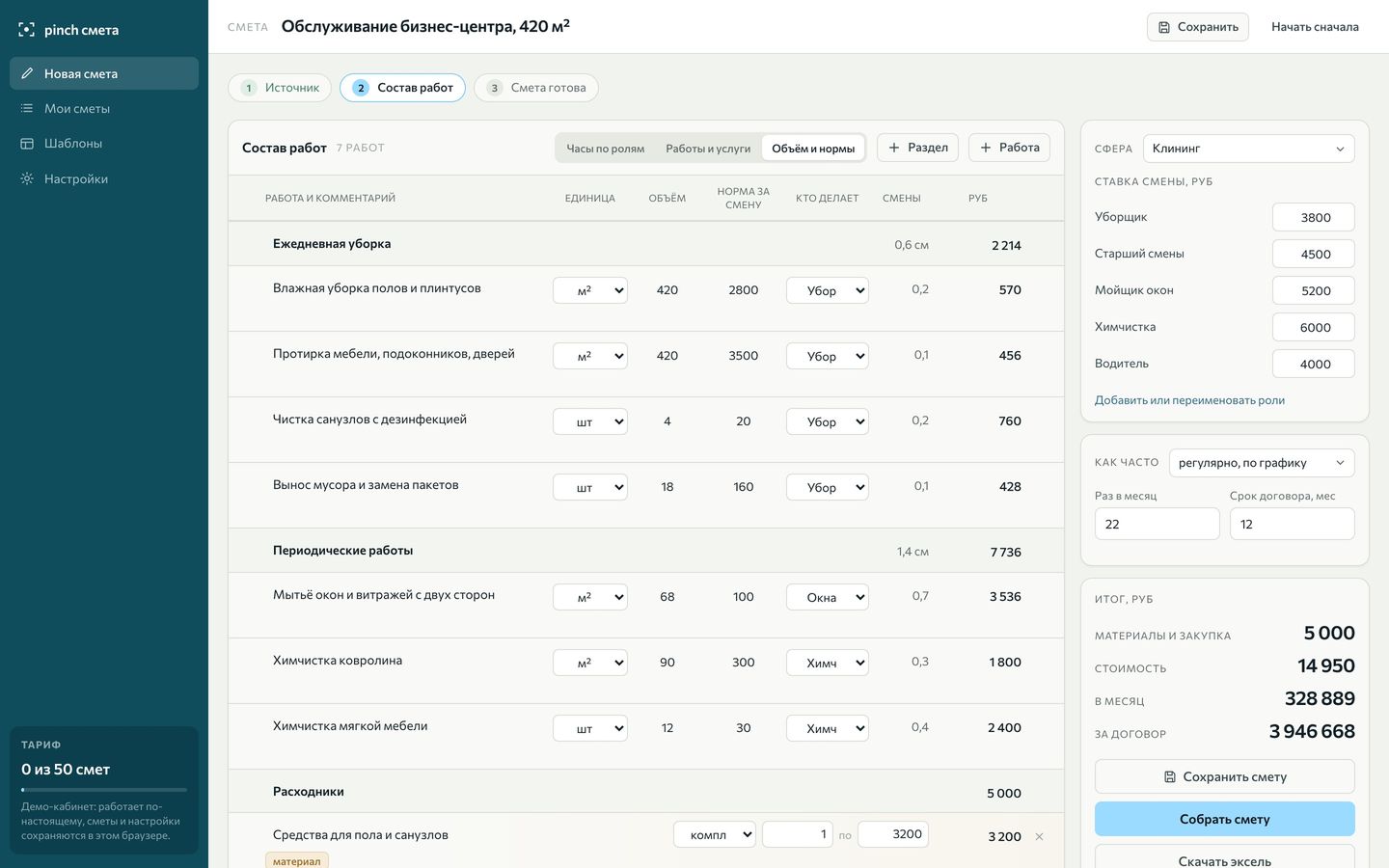Open Шаблоны sidebar icon
Screen dimensions: 1389x868
pos(27,143)
